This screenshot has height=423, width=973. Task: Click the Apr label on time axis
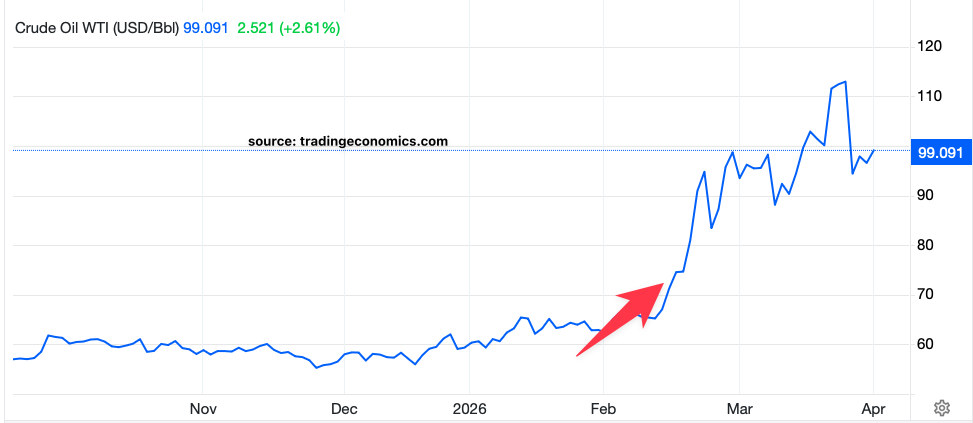click(873, 408)
